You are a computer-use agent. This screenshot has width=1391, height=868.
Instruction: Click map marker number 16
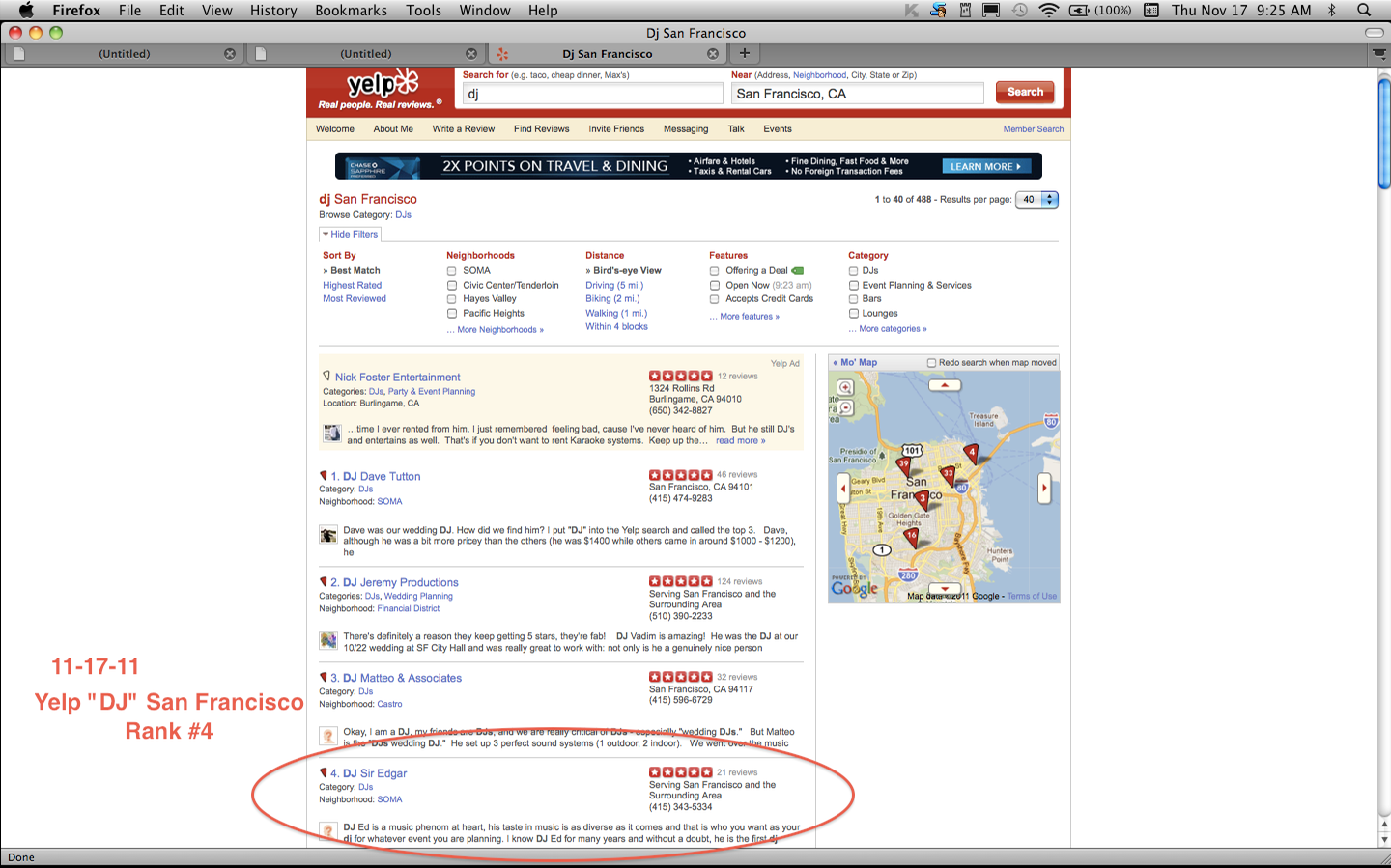click(911, 537)
